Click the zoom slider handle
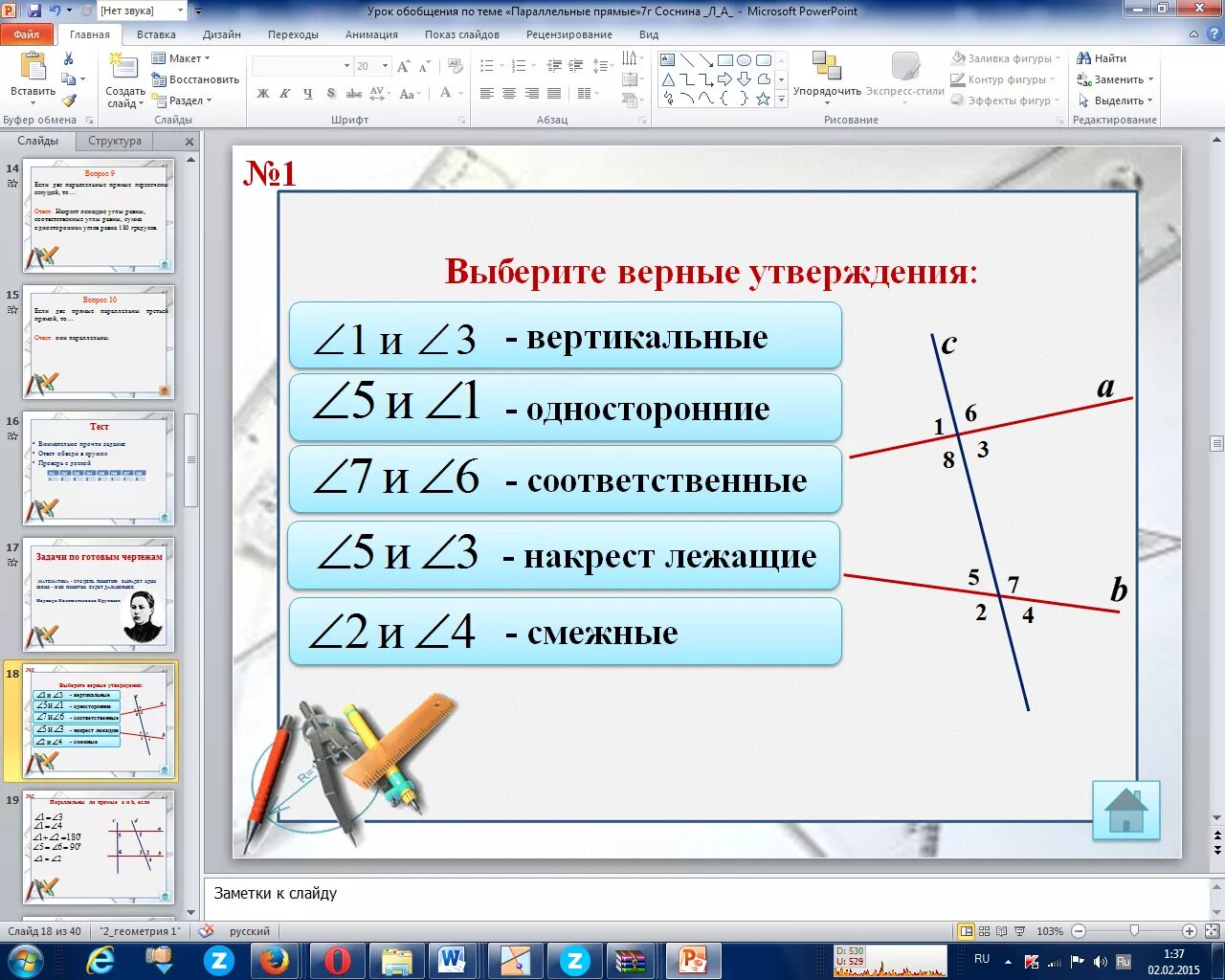 [x=1135, y=931]
